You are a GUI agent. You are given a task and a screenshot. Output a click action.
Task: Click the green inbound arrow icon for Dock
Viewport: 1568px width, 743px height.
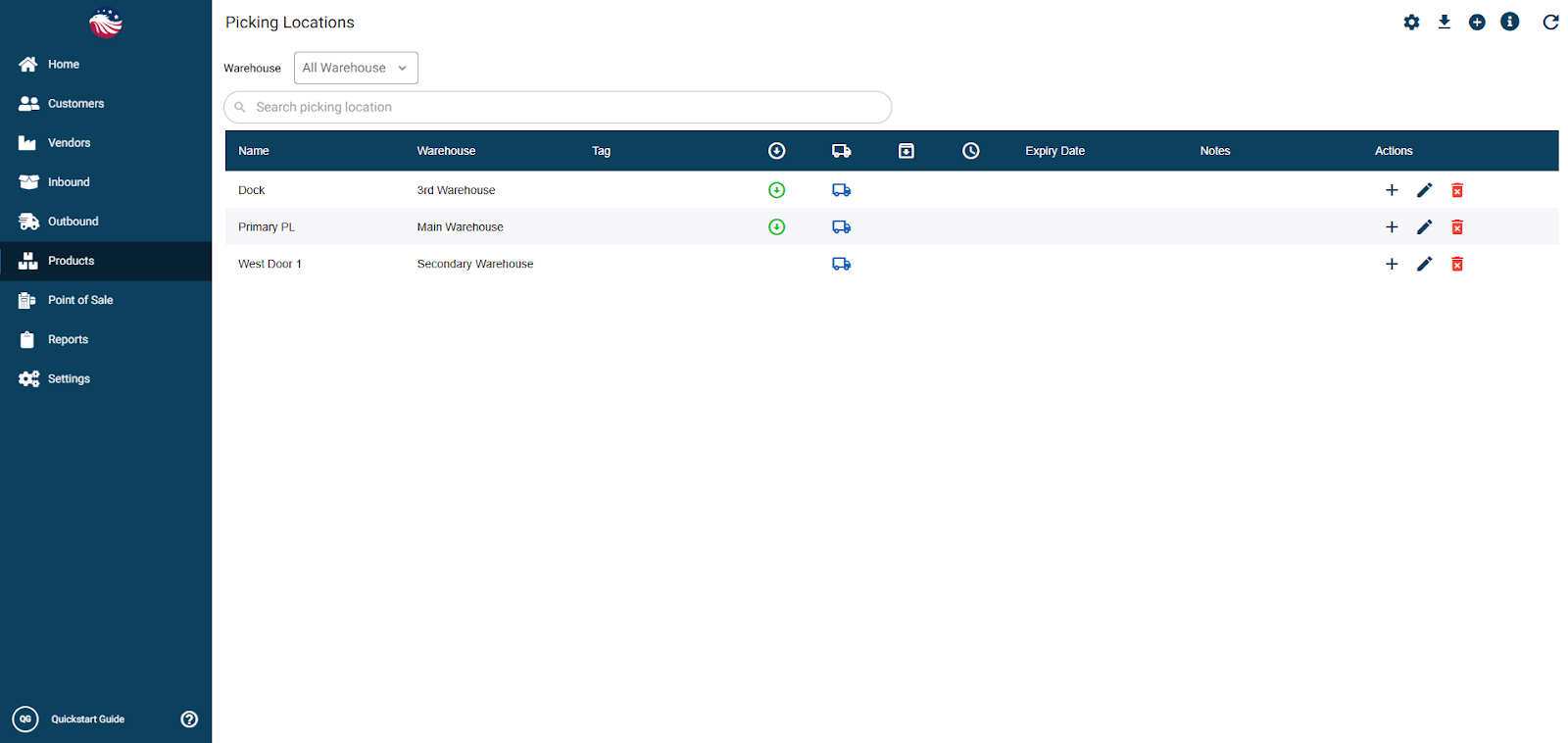(777, 190)
